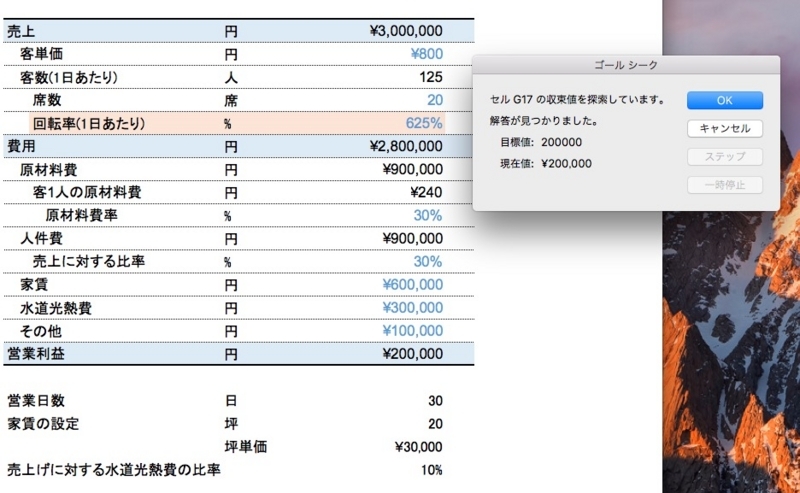The image size is (800, 493).
Task: Select the セル G17 convergence message
Action: click(x=577, y=100)
